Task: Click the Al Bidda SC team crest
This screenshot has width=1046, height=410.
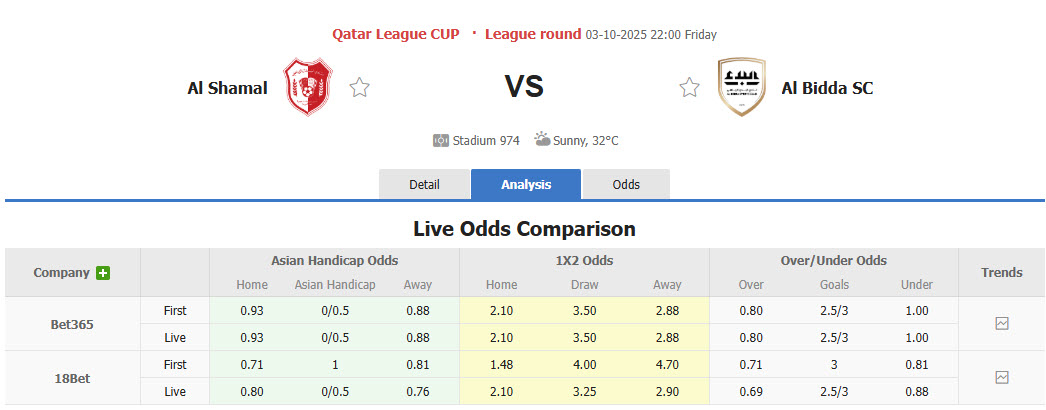Action: [741, 87]
